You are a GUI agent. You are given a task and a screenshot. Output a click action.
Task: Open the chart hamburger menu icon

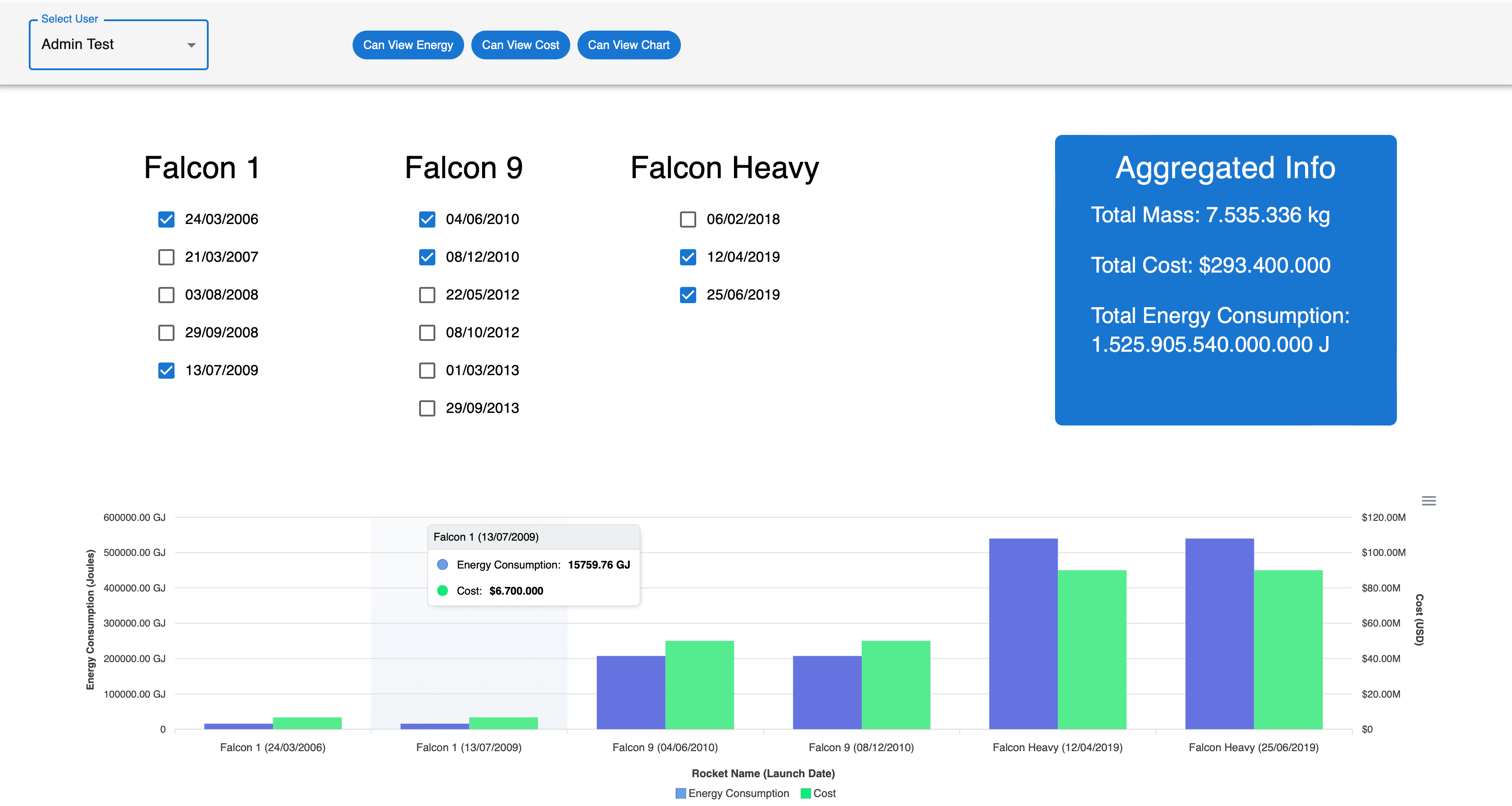point(1428,501)
